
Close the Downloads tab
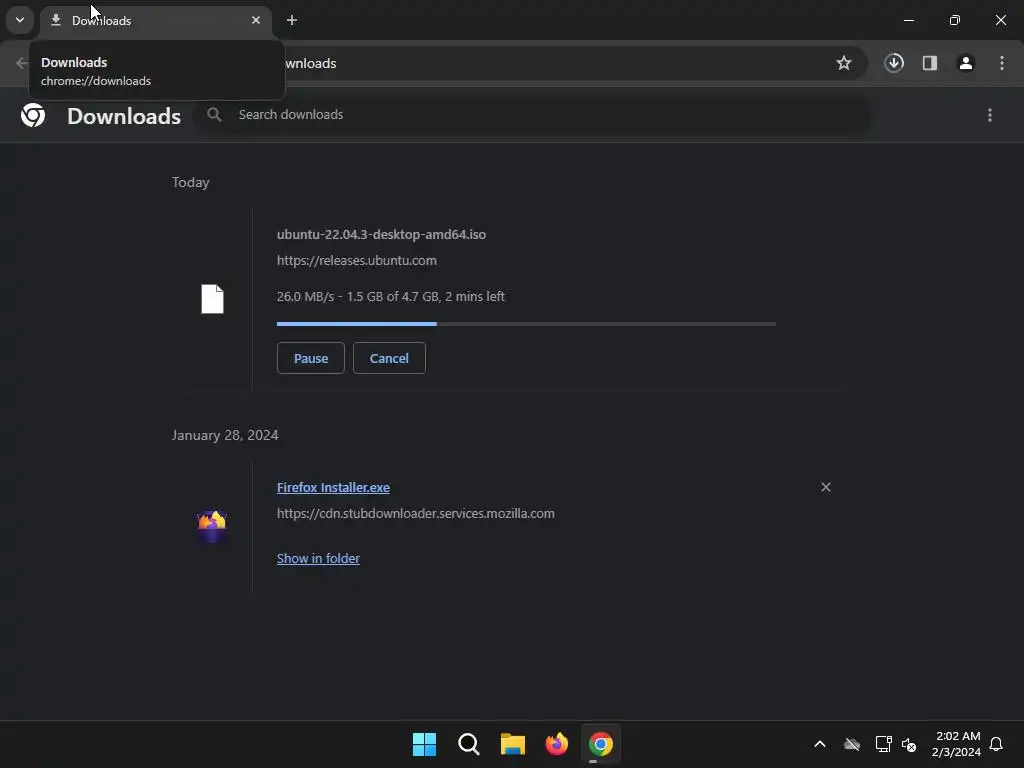click(256, 20)
